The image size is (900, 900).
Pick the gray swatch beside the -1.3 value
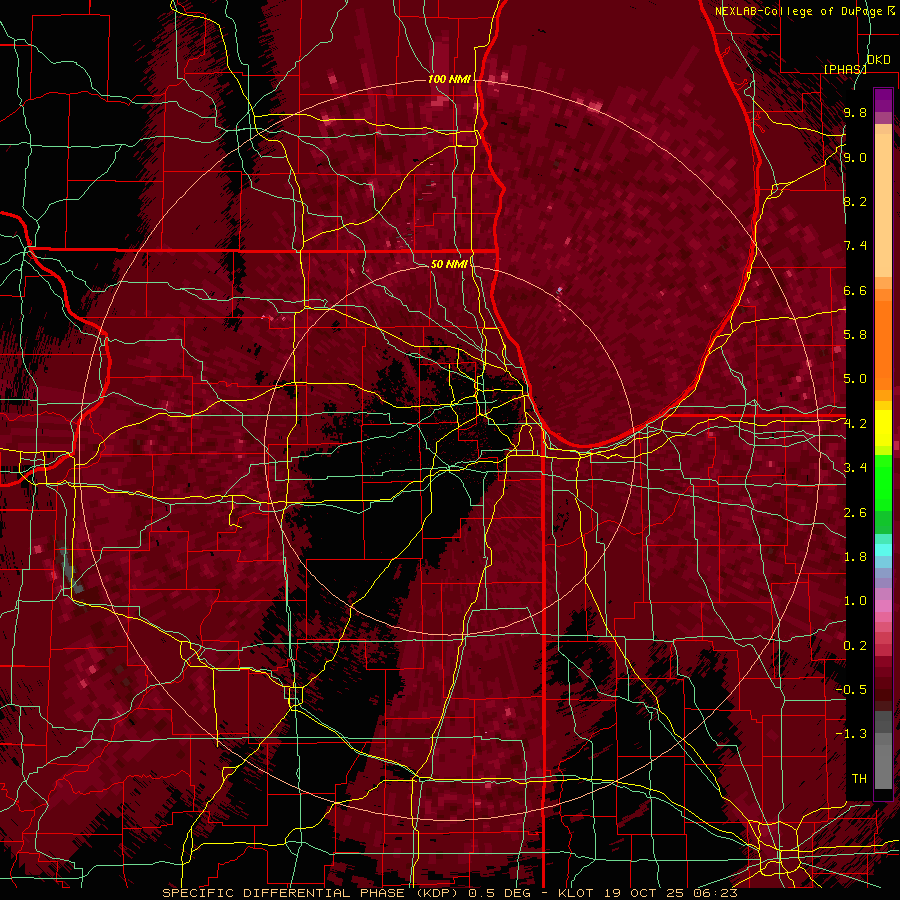(883, 738)
